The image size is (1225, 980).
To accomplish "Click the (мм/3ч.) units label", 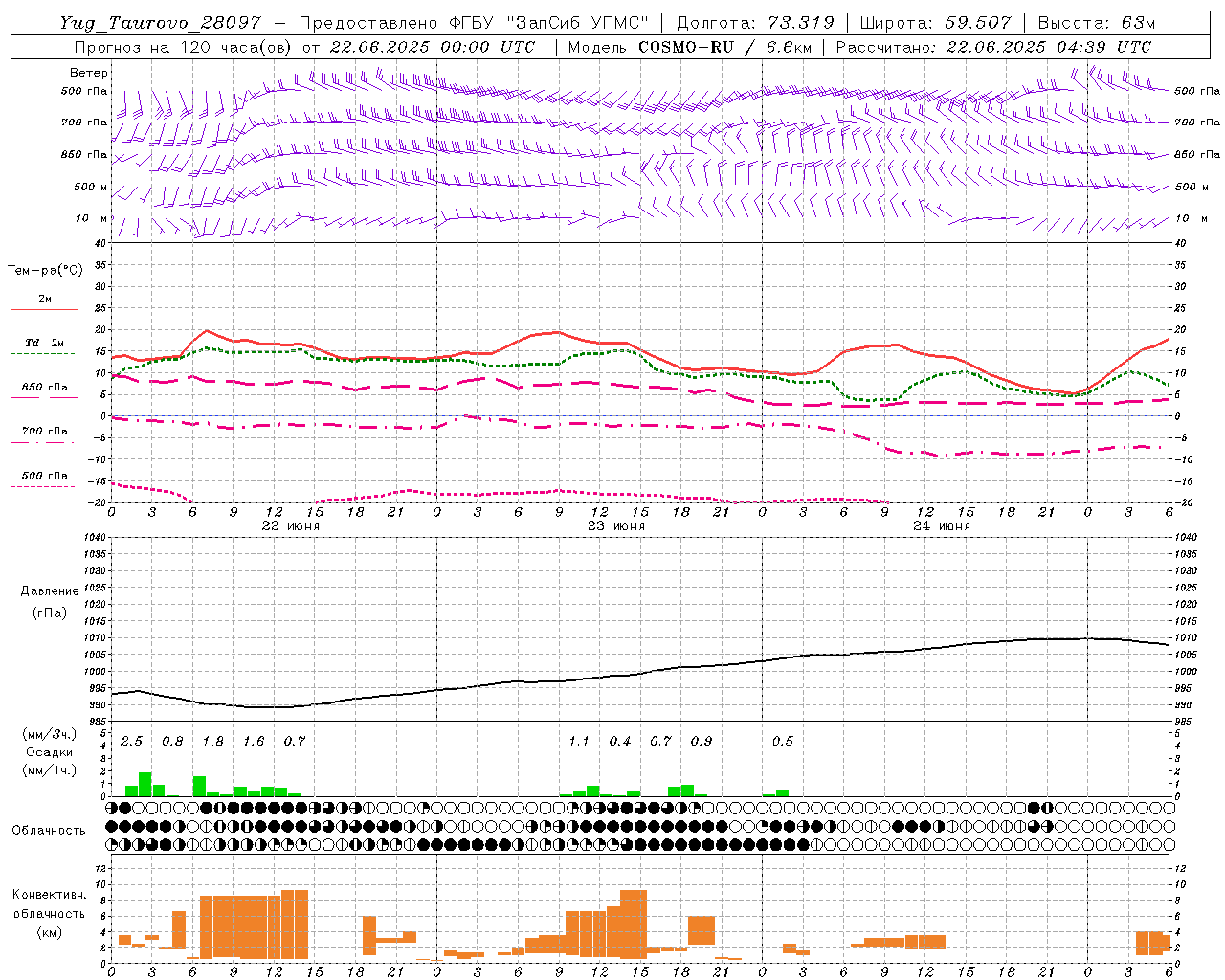I will 50,734.
